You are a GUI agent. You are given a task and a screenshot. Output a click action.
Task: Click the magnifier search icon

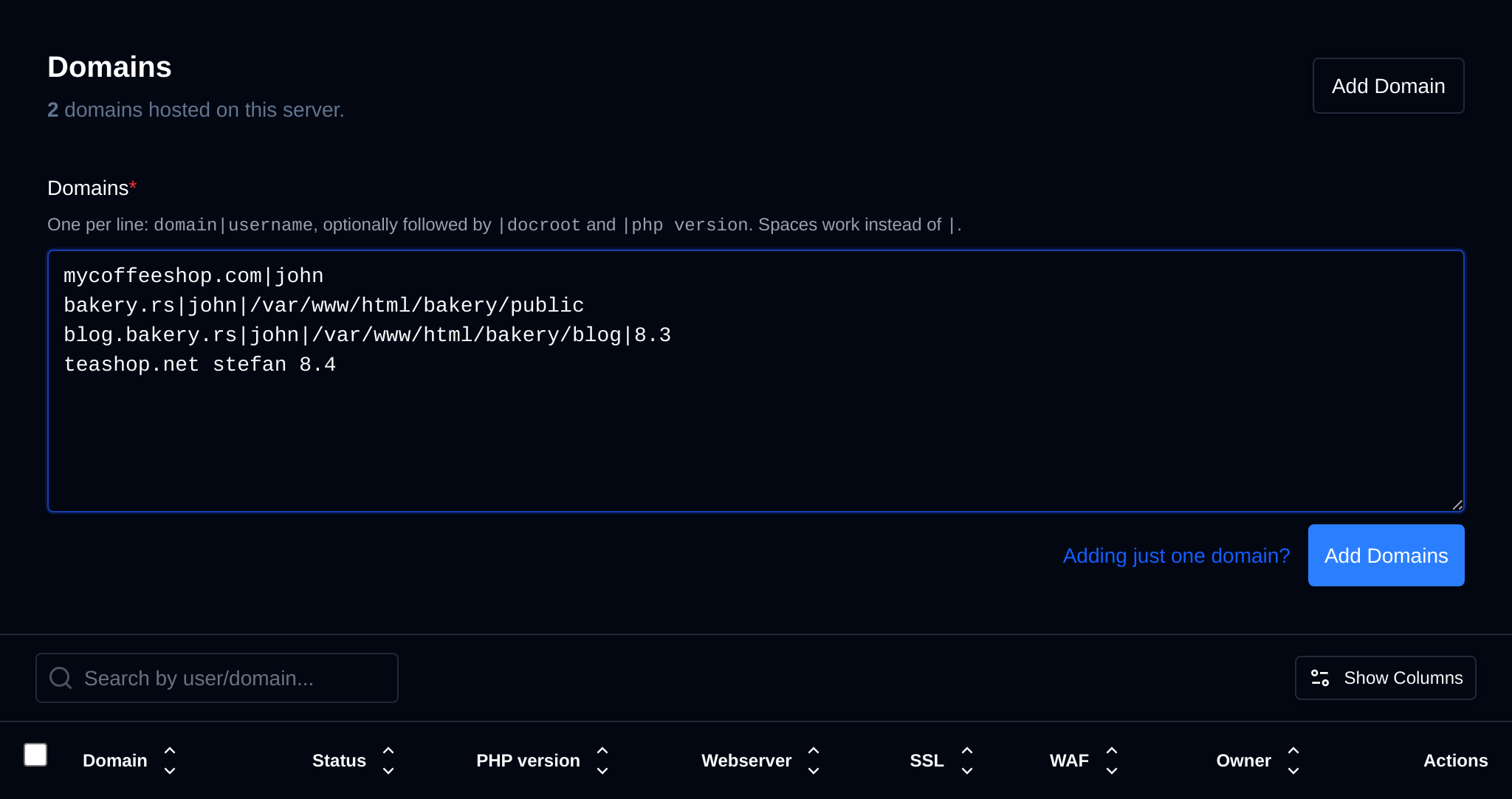pos(61,678)
